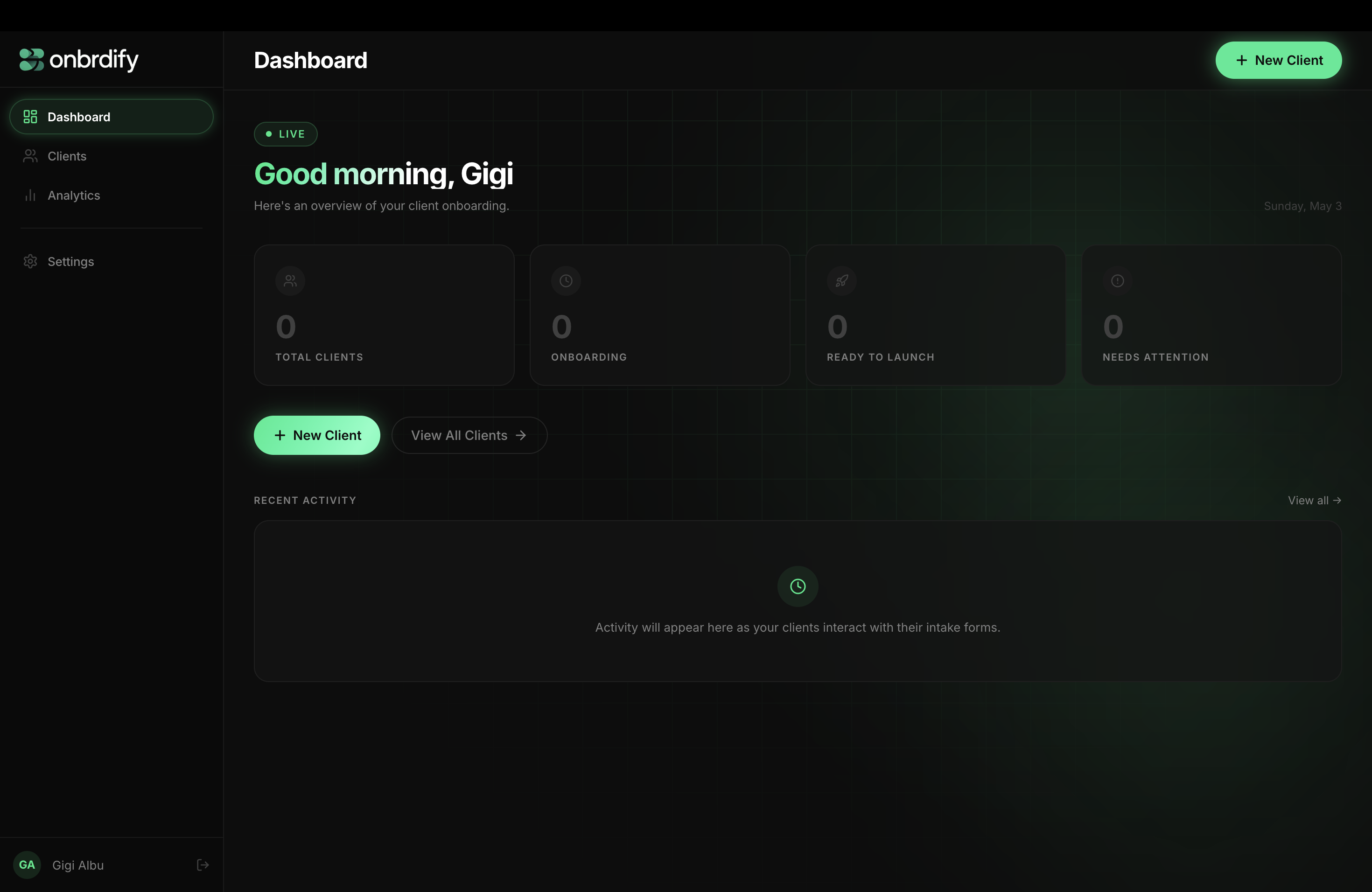
Task: Open the Total Clients stat card
Action: coord(384,315)
